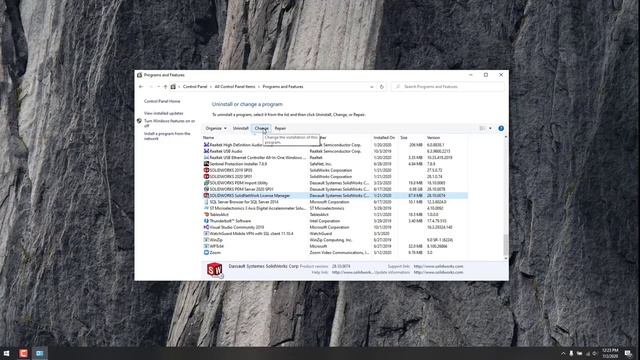Click the Zoom program icon
640x360 pixels.
coord(206,253)
